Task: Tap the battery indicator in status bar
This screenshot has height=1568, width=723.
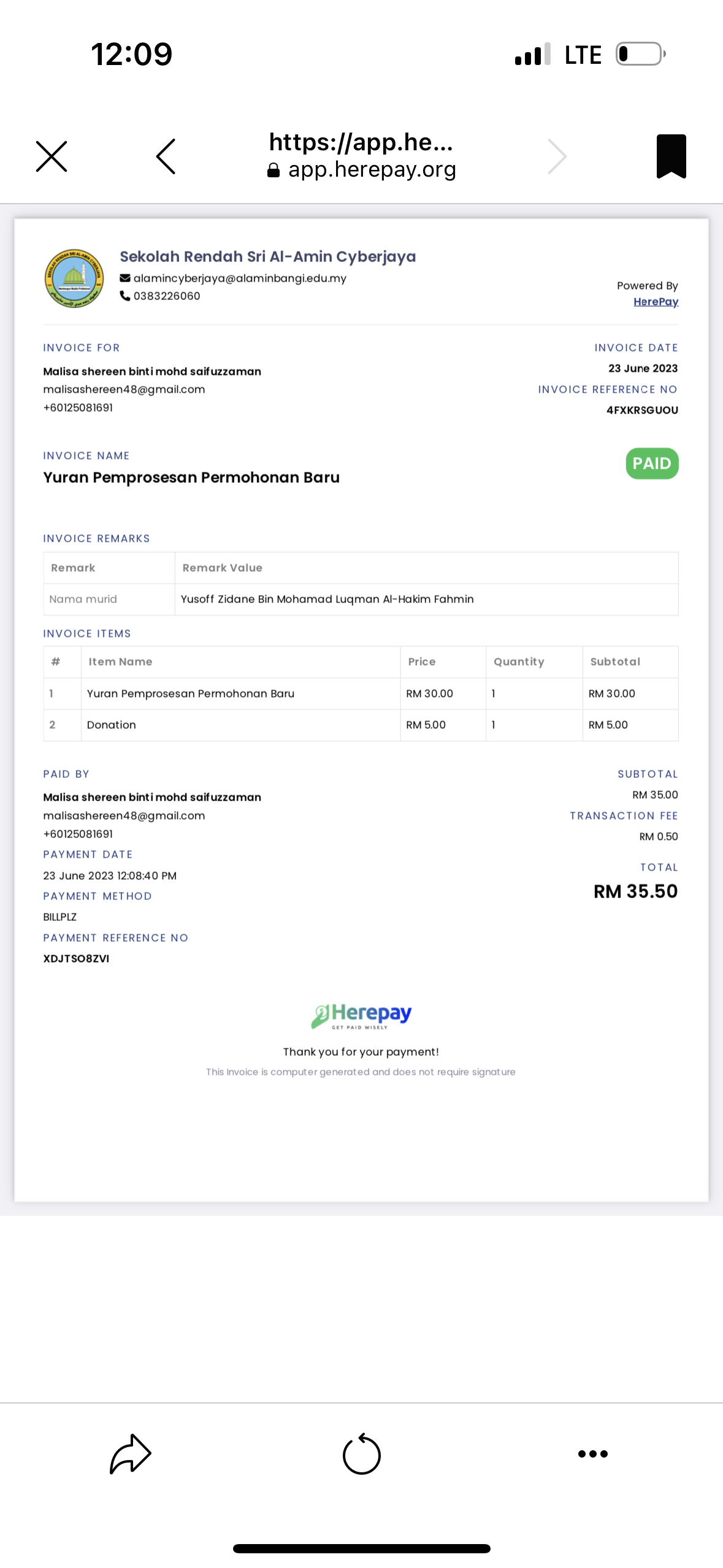Action: (641, 54)
